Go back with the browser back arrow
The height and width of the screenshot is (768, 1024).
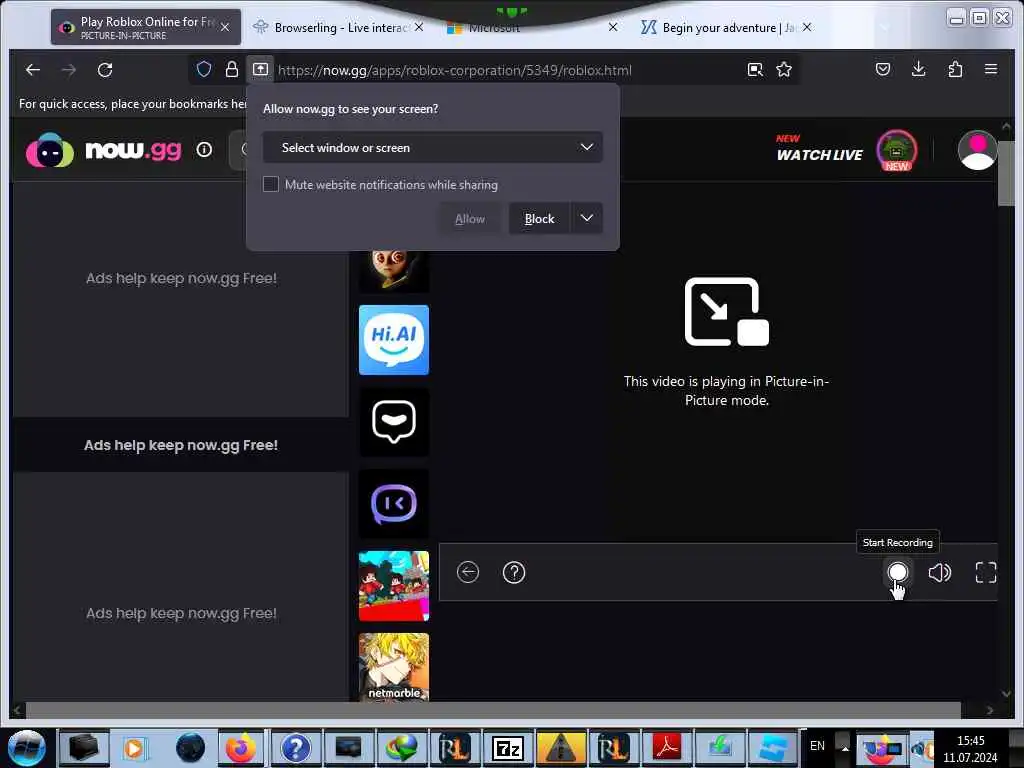point(33,70)
